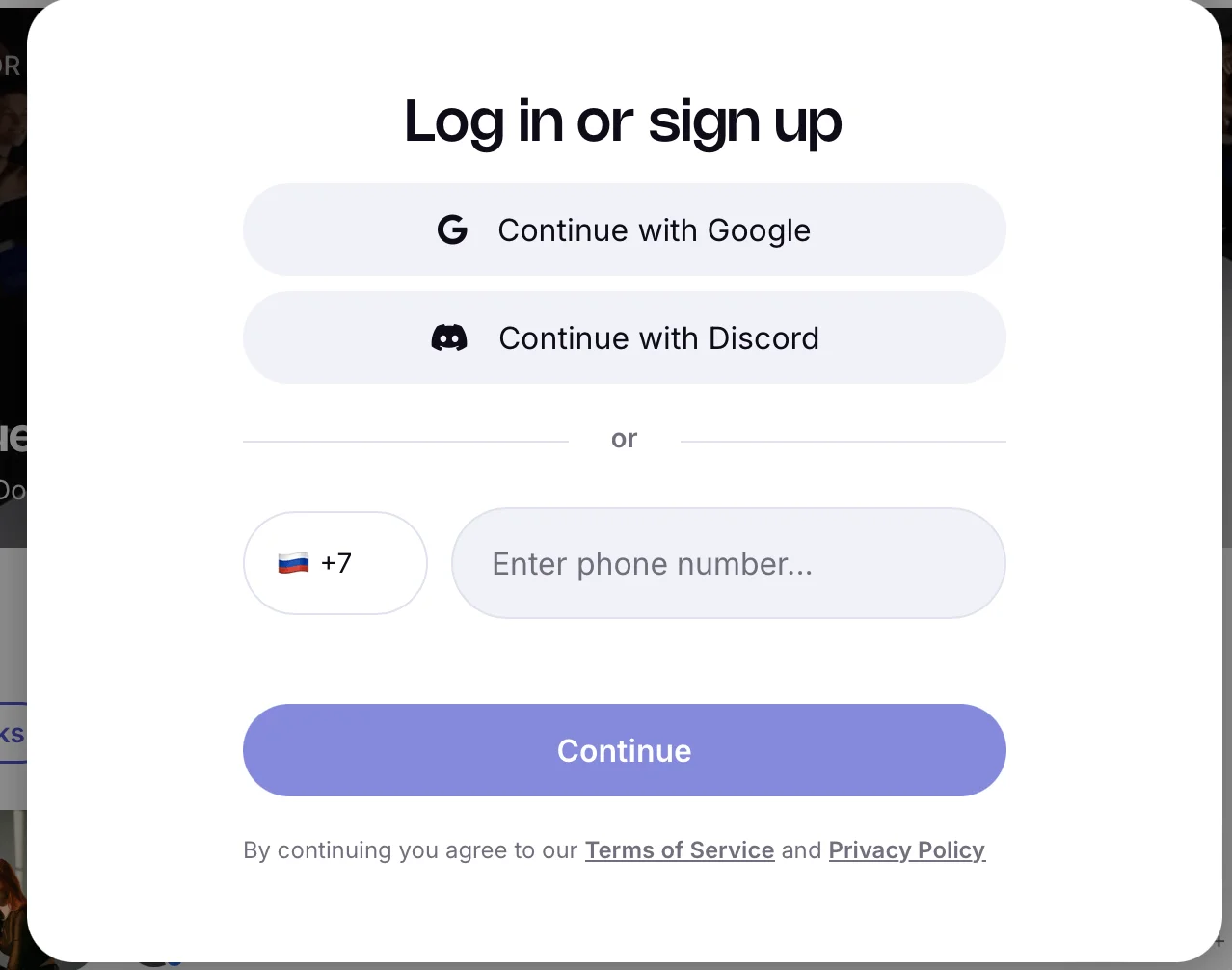The width and height of the screenshot is (1232, 970).
Task: Click the partial 'ks' tab behind the dialog
Action: [x=13, y=734]
